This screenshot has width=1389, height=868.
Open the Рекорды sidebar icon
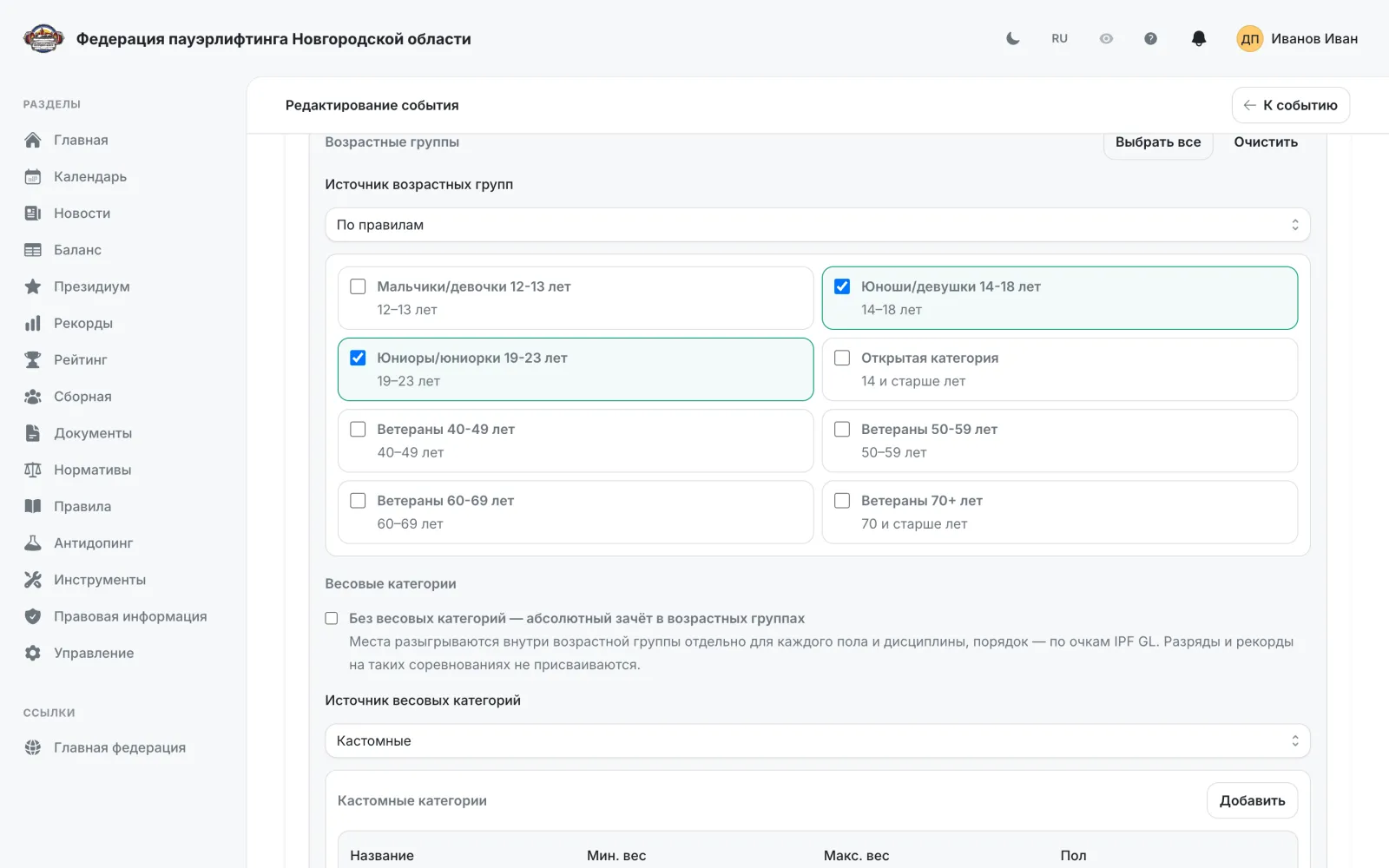pyautogui.click(x=33, y=323)
